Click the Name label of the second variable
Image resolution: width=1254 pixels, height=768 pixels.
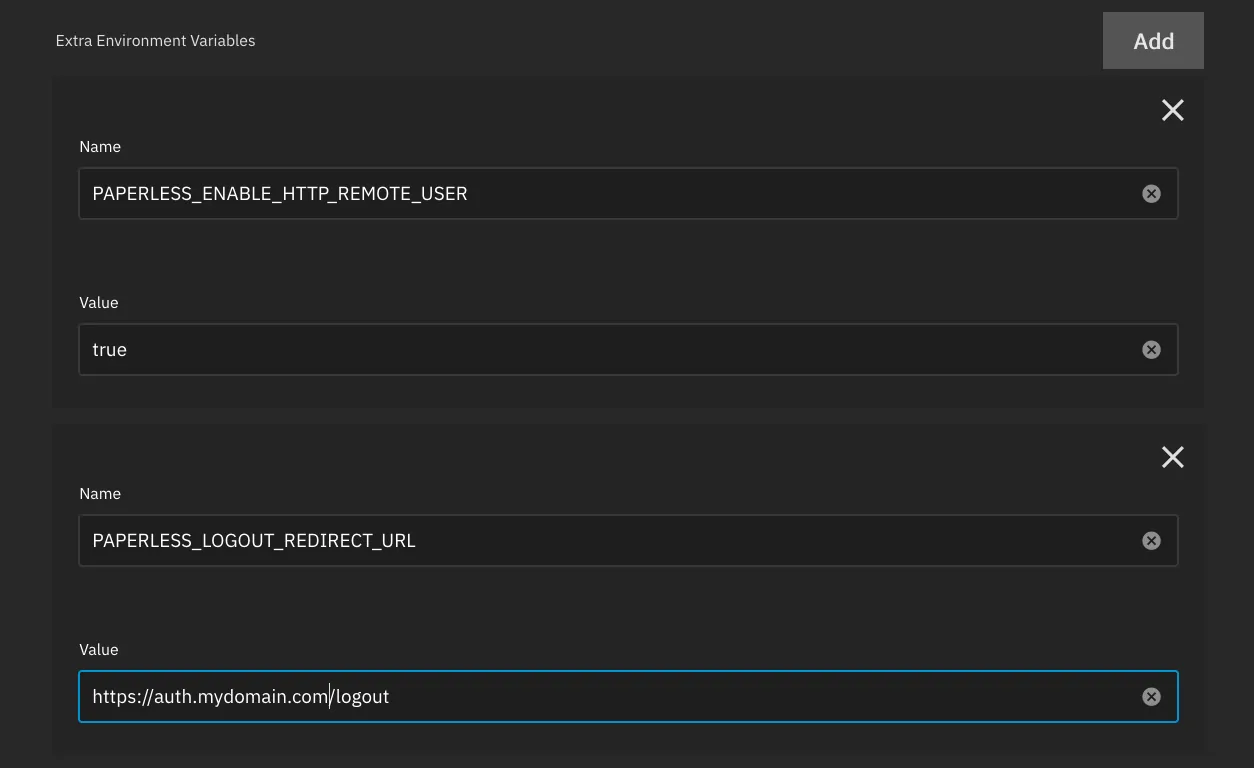point(100,493)
